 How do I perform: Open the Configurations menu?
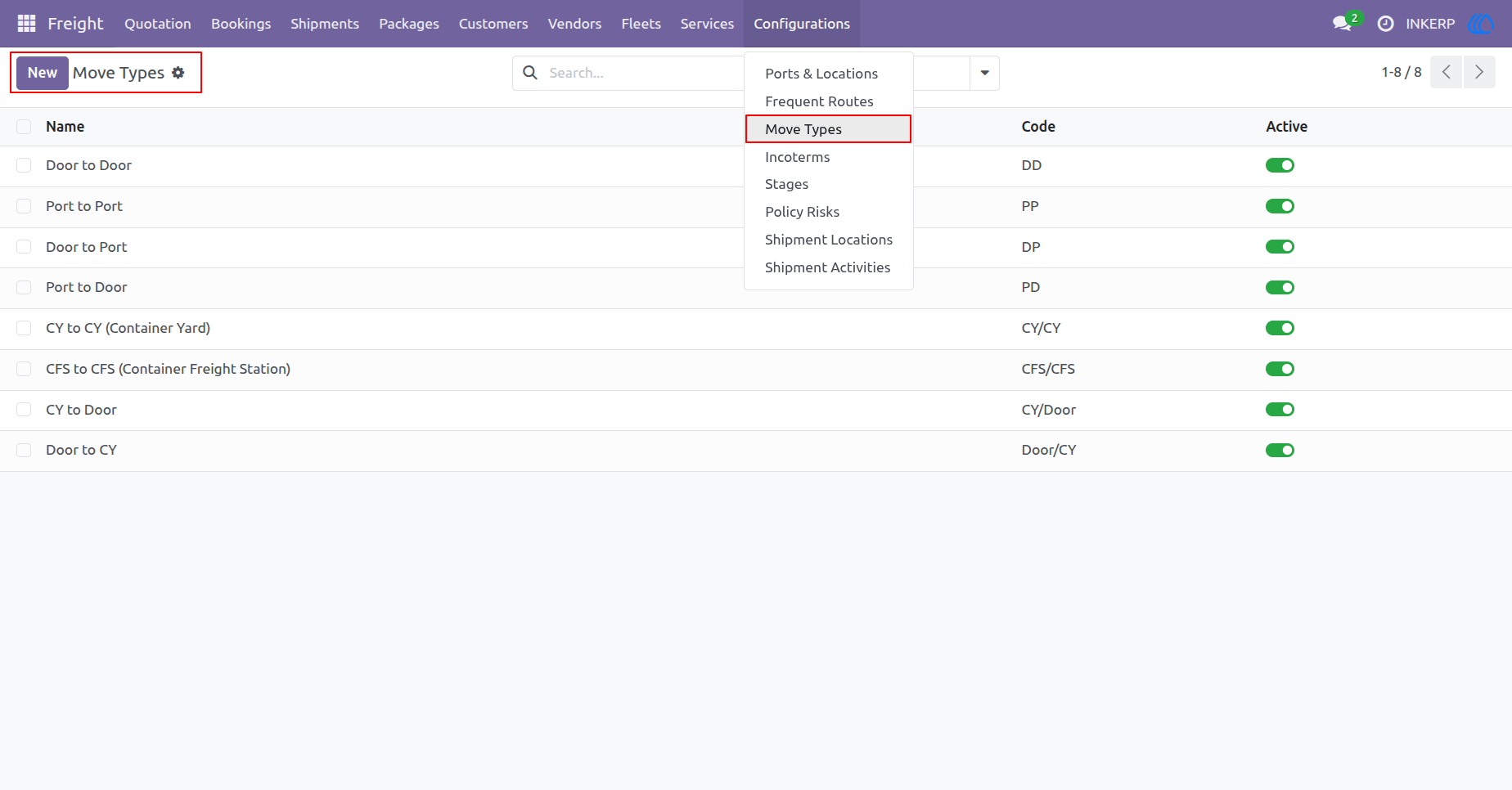pyautogui.click(x=802, y=24)
